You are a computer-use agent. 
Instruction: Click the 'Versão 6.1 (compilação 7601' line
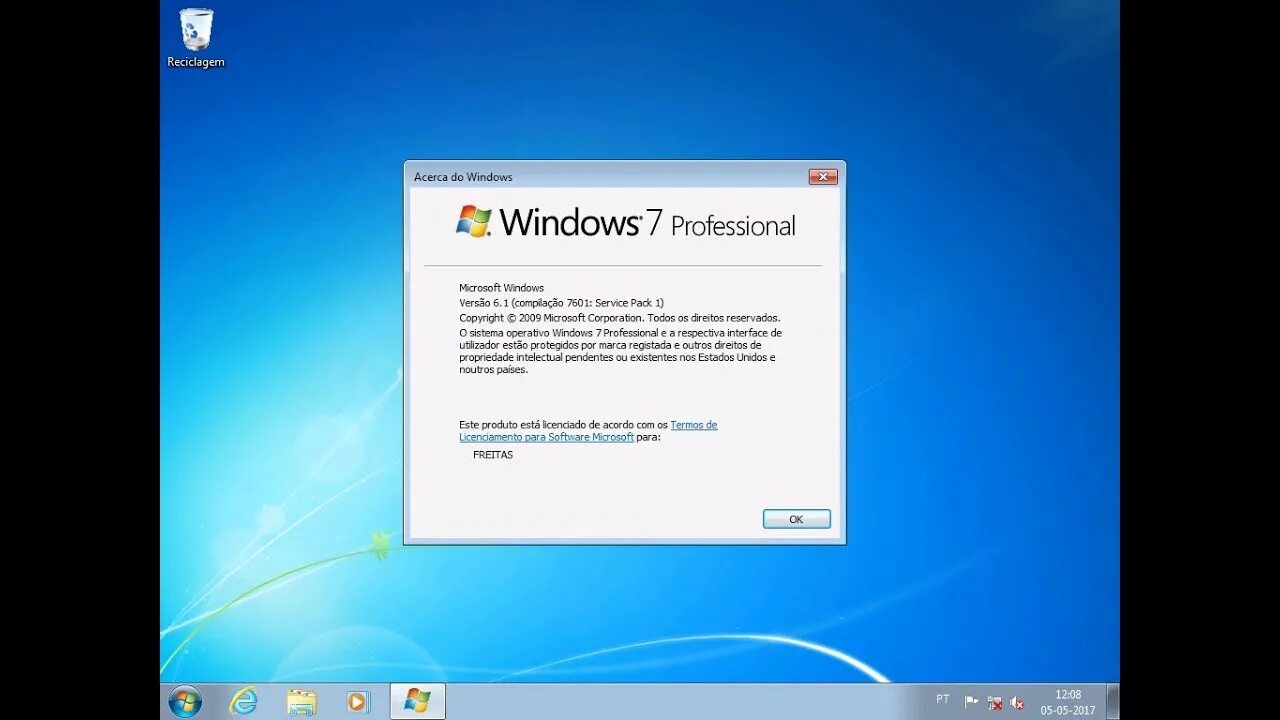coord(561,303)
